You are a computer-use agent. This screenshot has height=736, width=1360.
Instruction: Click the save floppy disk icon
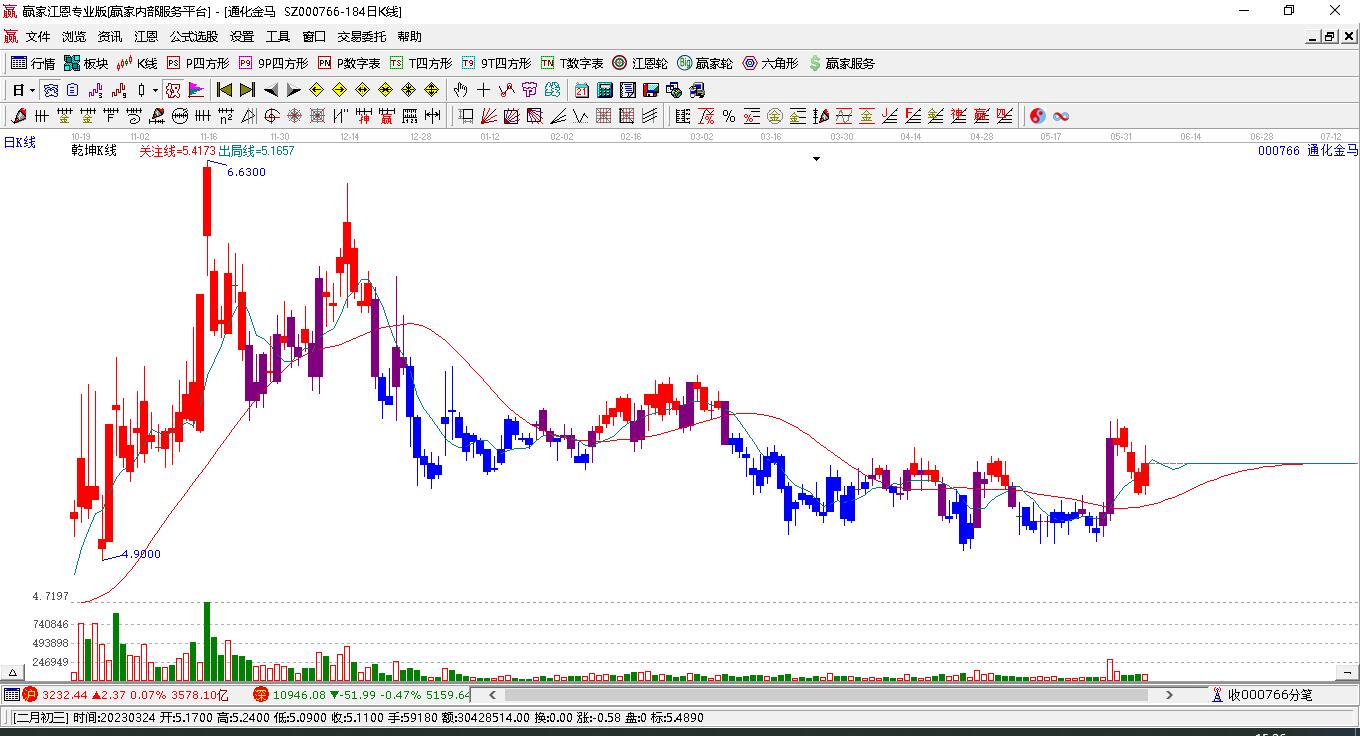click(651, 90)
